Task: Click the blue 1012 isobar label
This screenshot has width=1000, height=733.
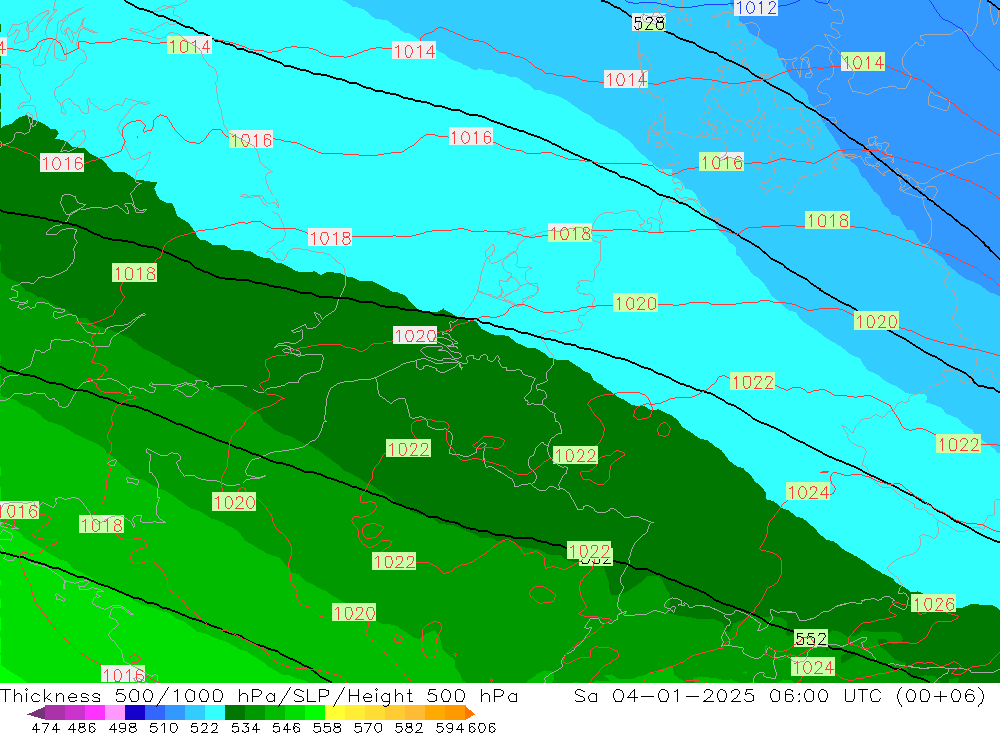Action: [x=756, y=8]
